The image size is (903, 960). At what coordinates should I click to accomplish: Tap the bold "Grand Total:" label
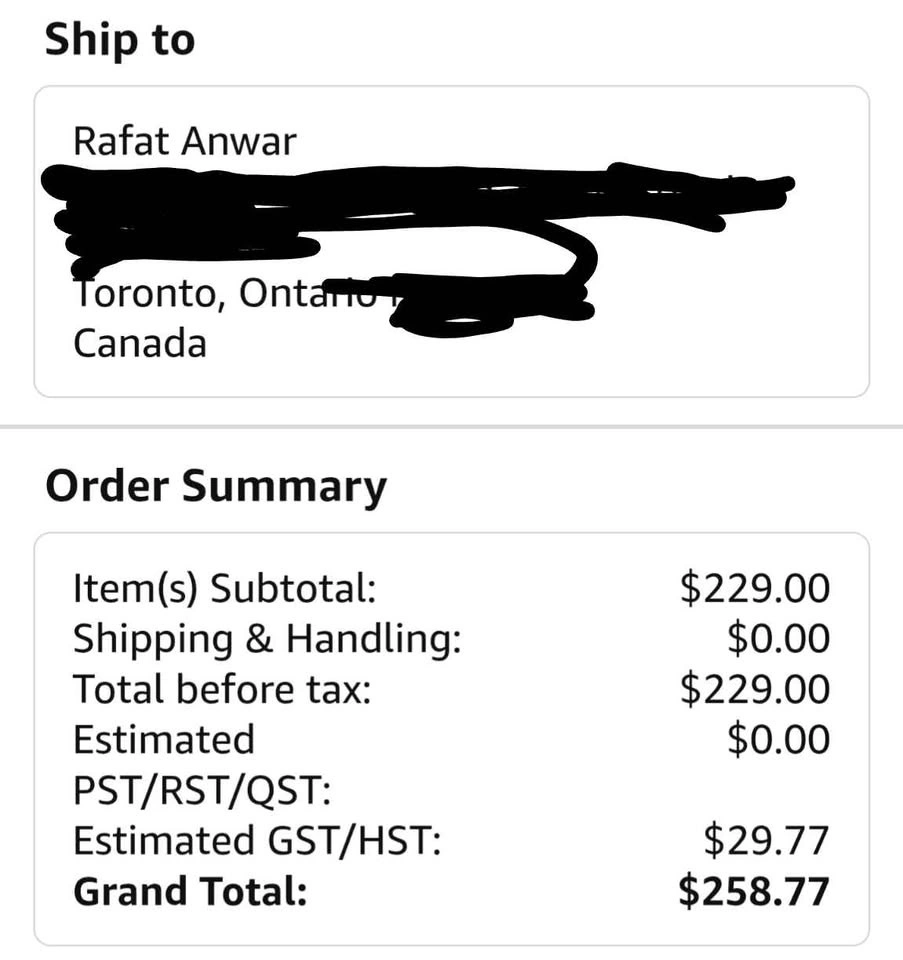[190, 892]
